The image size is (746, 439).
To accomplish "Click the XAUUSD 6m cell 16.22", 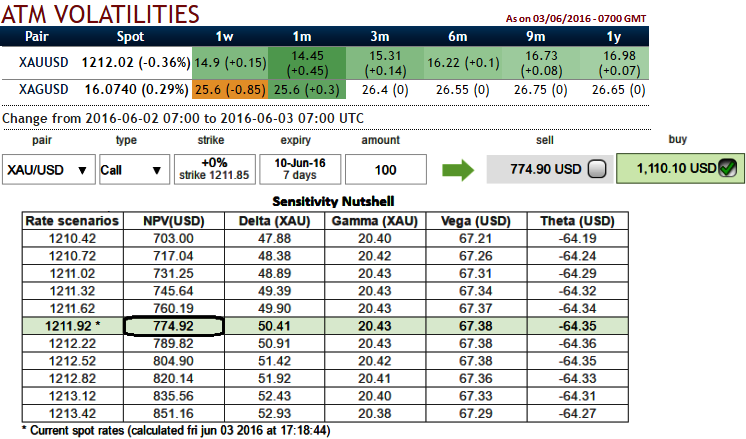I will (x=463, y=63).
